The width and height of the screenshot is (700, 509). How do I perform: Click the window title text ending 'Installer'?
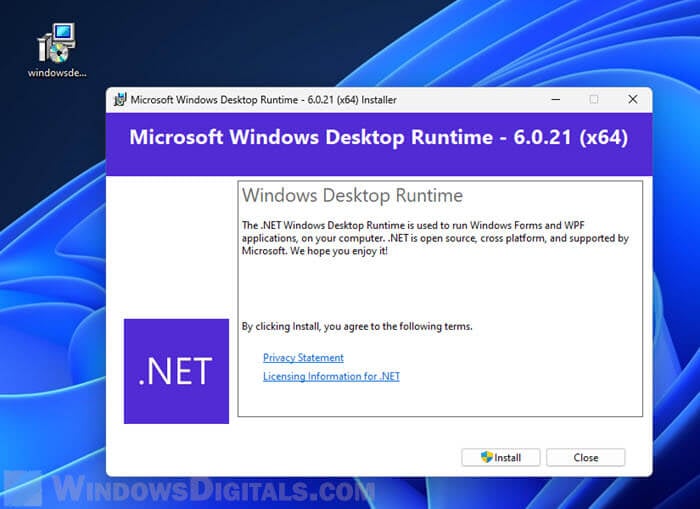coord(263,100)
